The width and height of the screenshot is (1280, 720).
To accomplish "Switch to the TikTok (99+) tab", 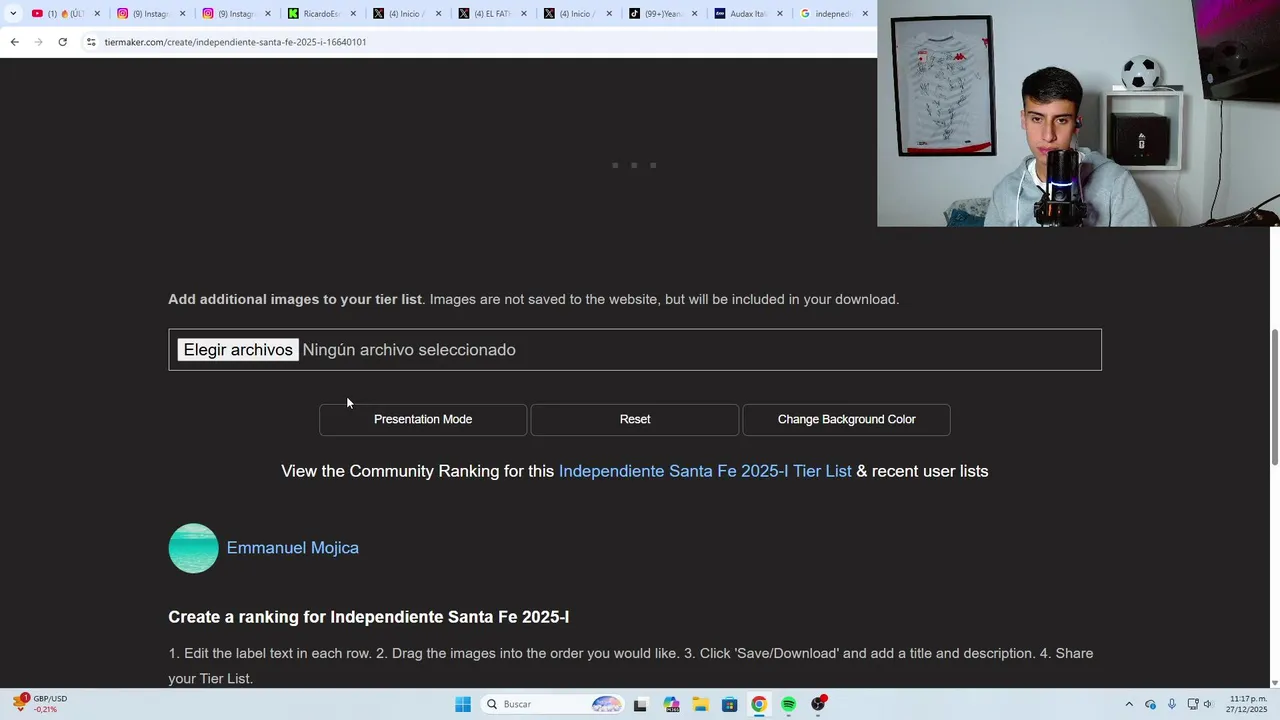I will coord(661,13).
